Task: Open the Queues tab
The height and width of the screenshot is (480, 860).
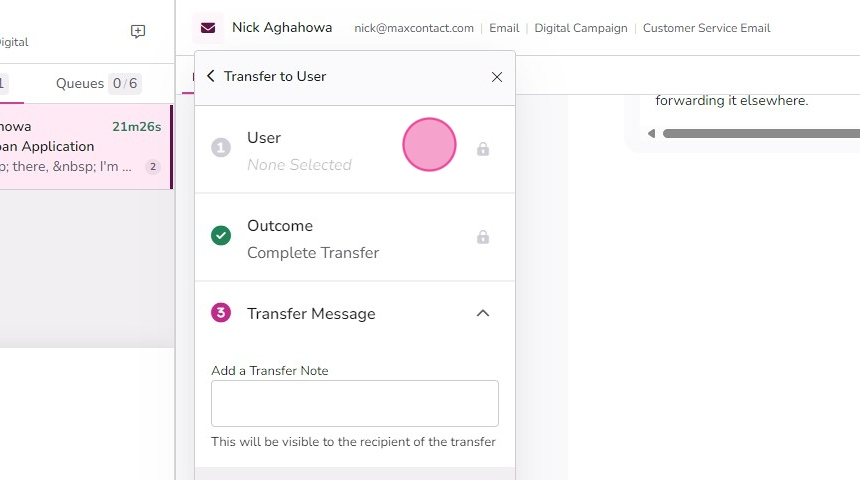Action: tap(99, 83)
